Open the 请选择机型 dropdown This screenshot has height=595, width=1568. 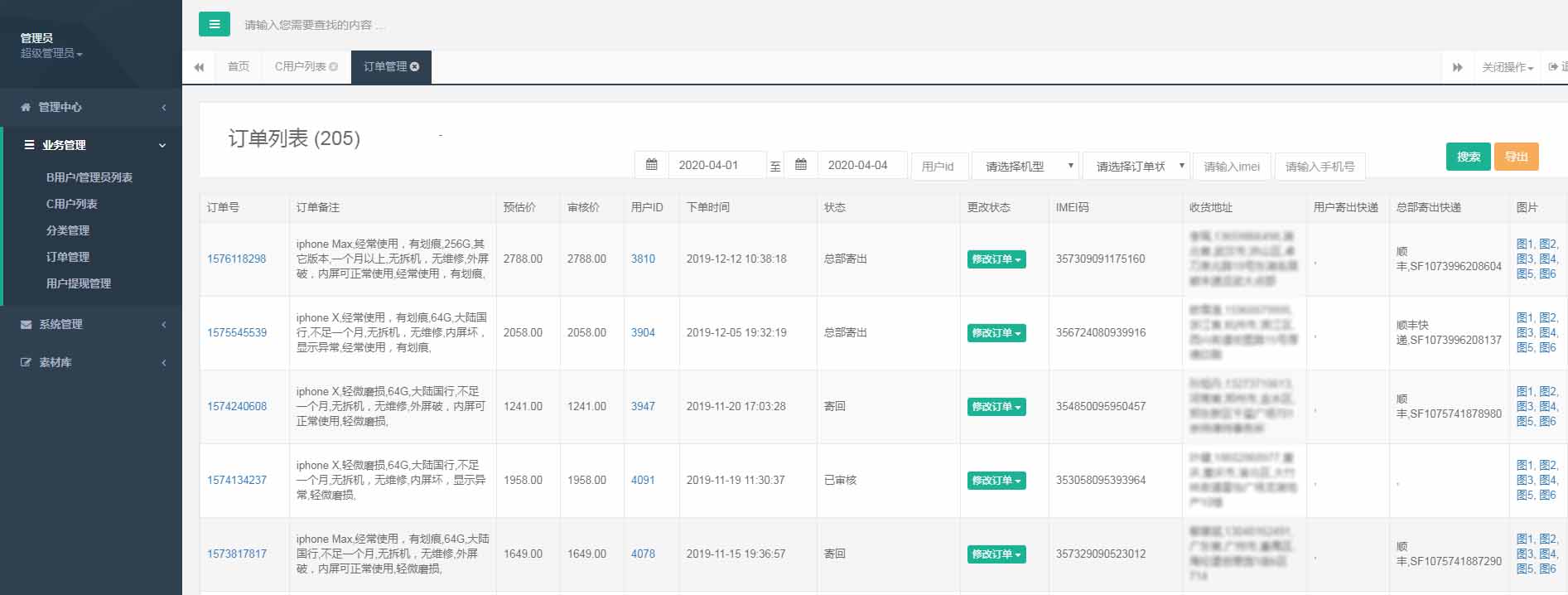pos(1025,166)
